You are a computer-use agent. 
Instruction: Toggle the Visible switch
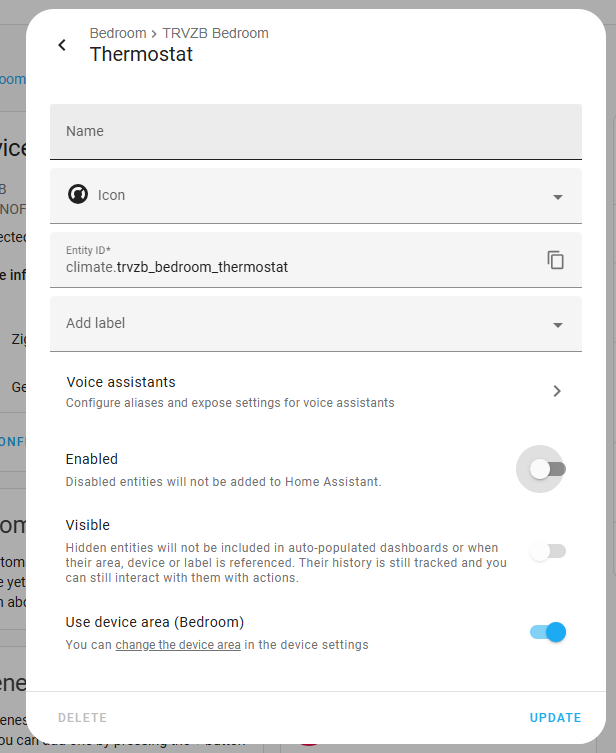(548, 551)
